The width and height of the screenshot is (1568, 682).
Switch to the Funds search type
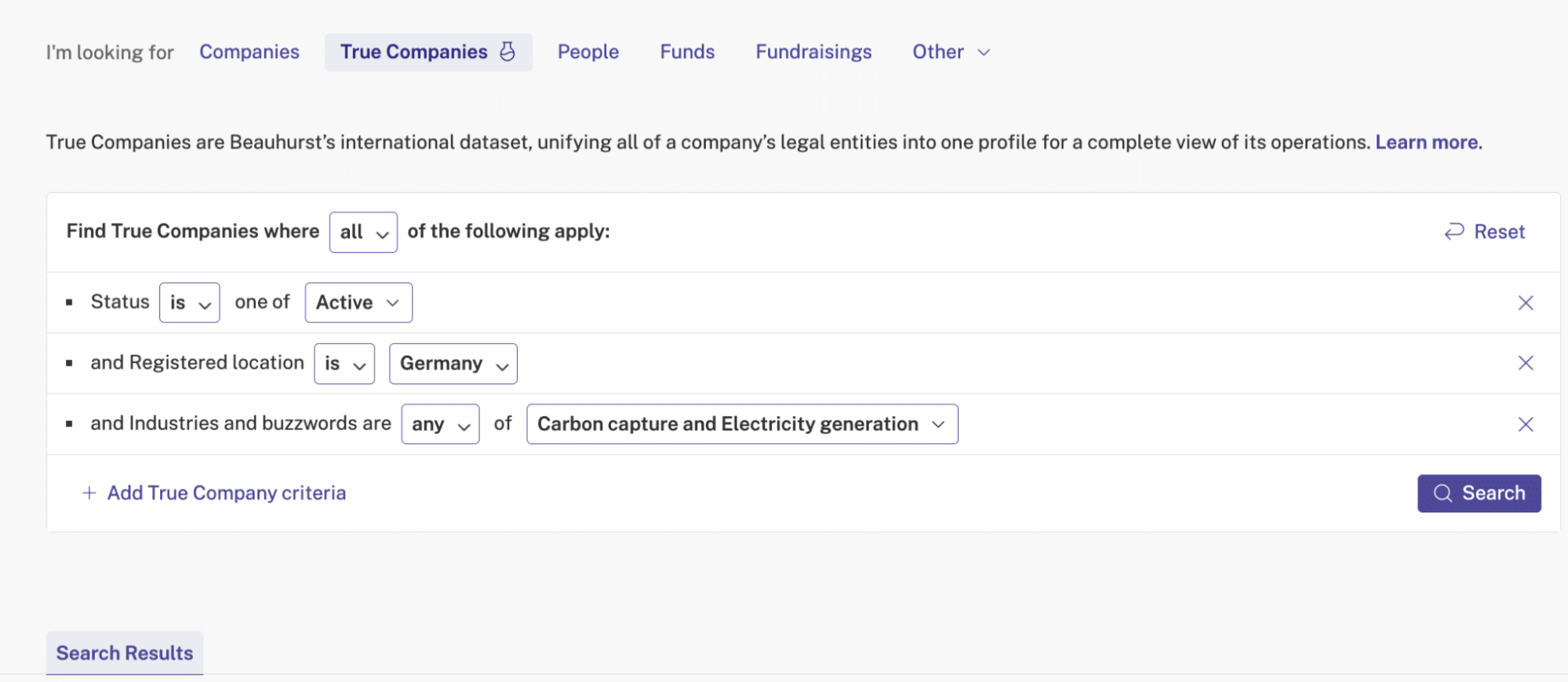687,52
